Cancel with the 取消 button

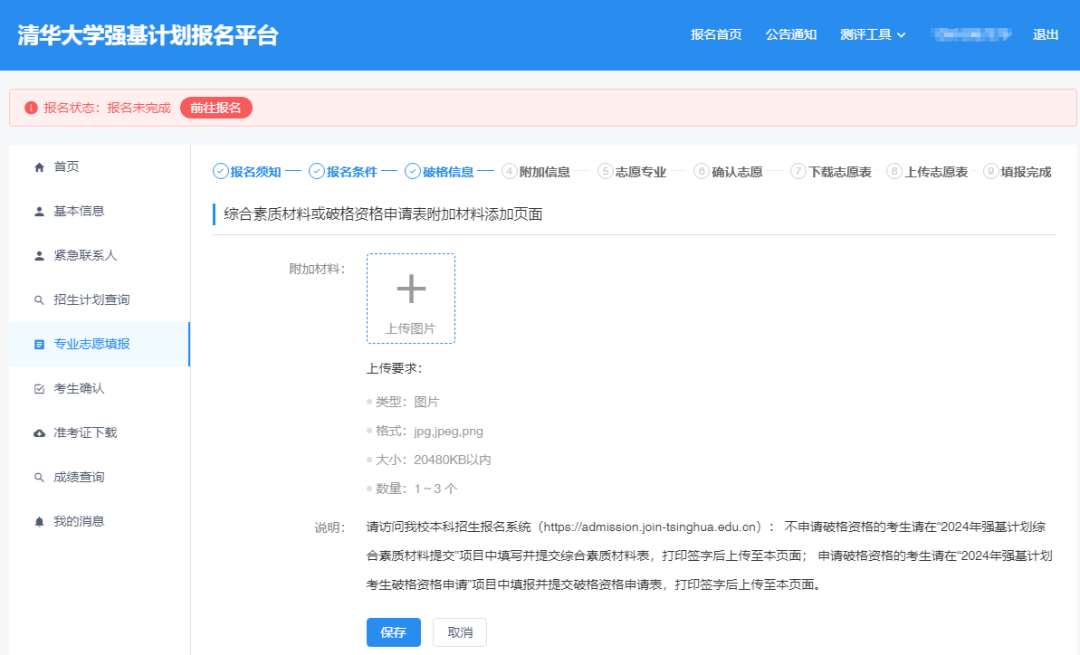pos(460,632)
